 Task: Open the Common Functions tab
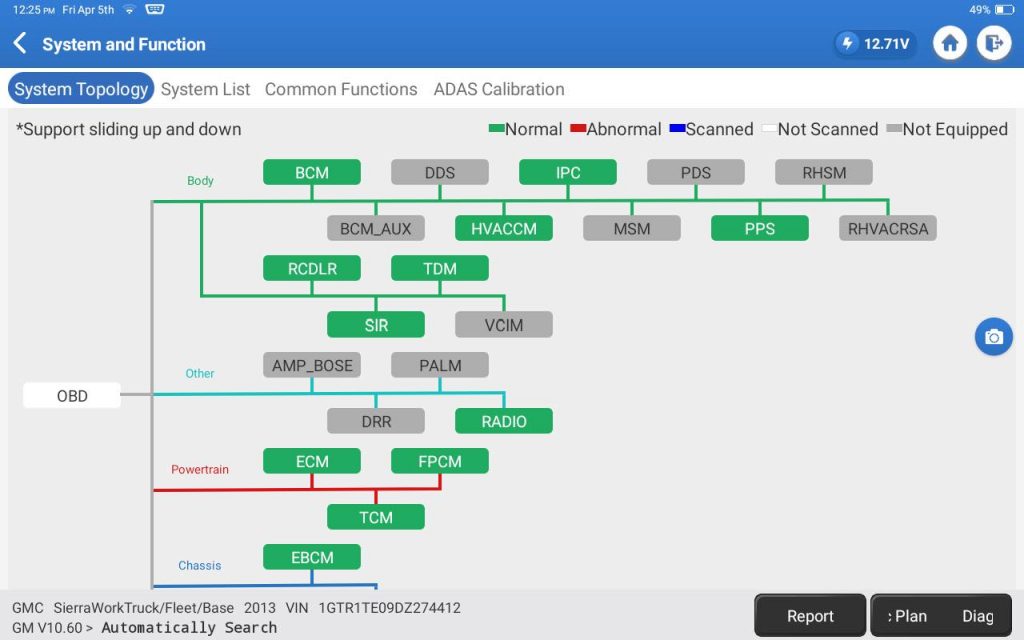point(341,89)
